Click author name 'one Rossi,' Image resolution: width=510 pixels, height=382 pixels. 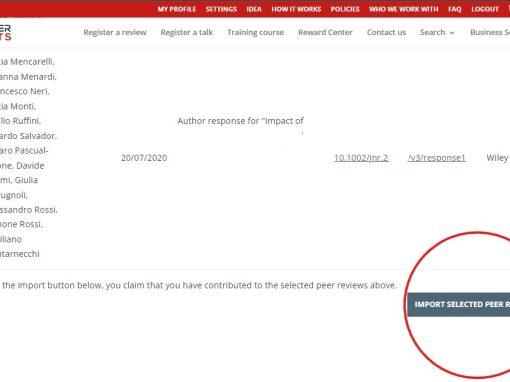click(x=21, y=224)
